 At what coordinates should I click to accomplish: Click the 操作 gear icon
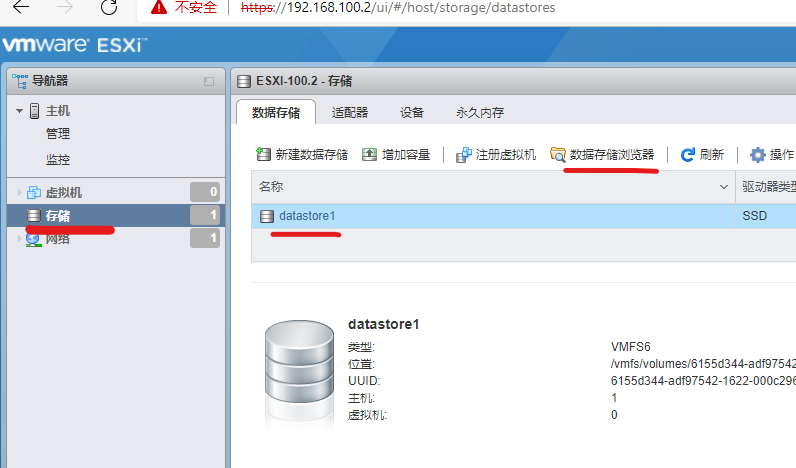(x=757, y=154)
